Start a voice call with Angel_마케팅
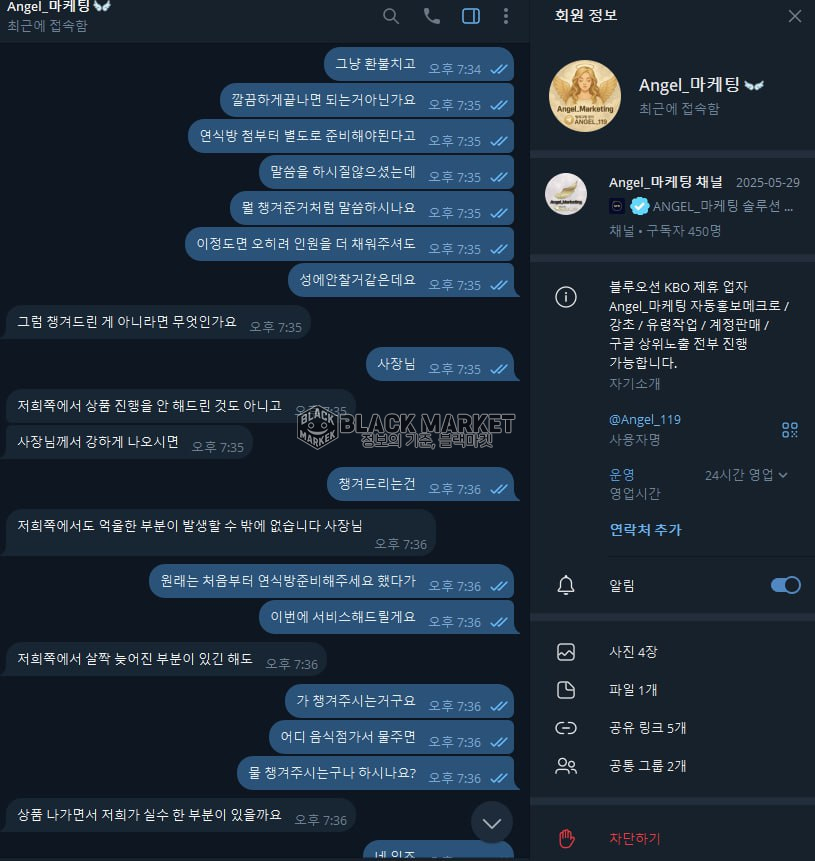Viewport: 815px width, 861px height. coord(432,16)
